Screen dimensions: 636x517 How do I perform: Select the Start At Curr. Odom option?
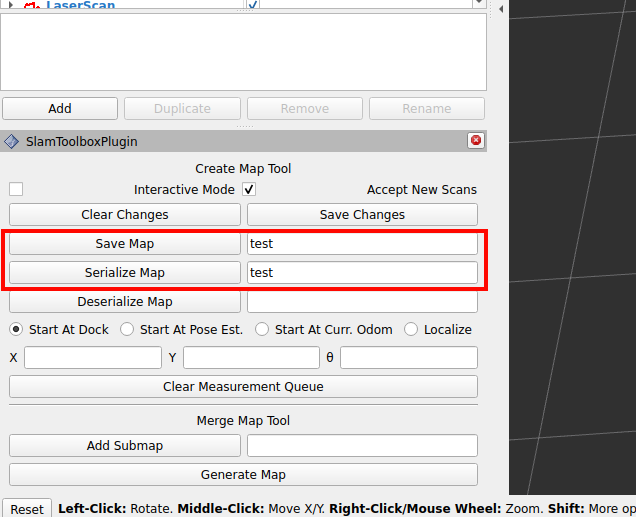pos(262,329)
